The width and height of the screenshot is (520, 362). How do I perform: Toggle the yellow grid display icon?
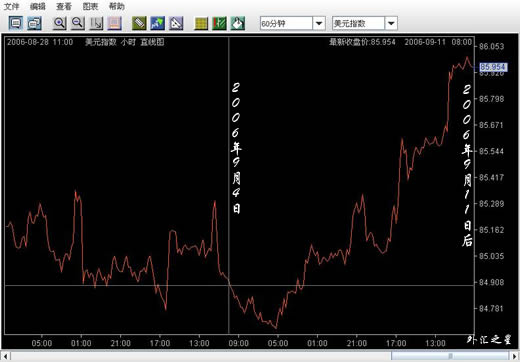coord(201,23)
